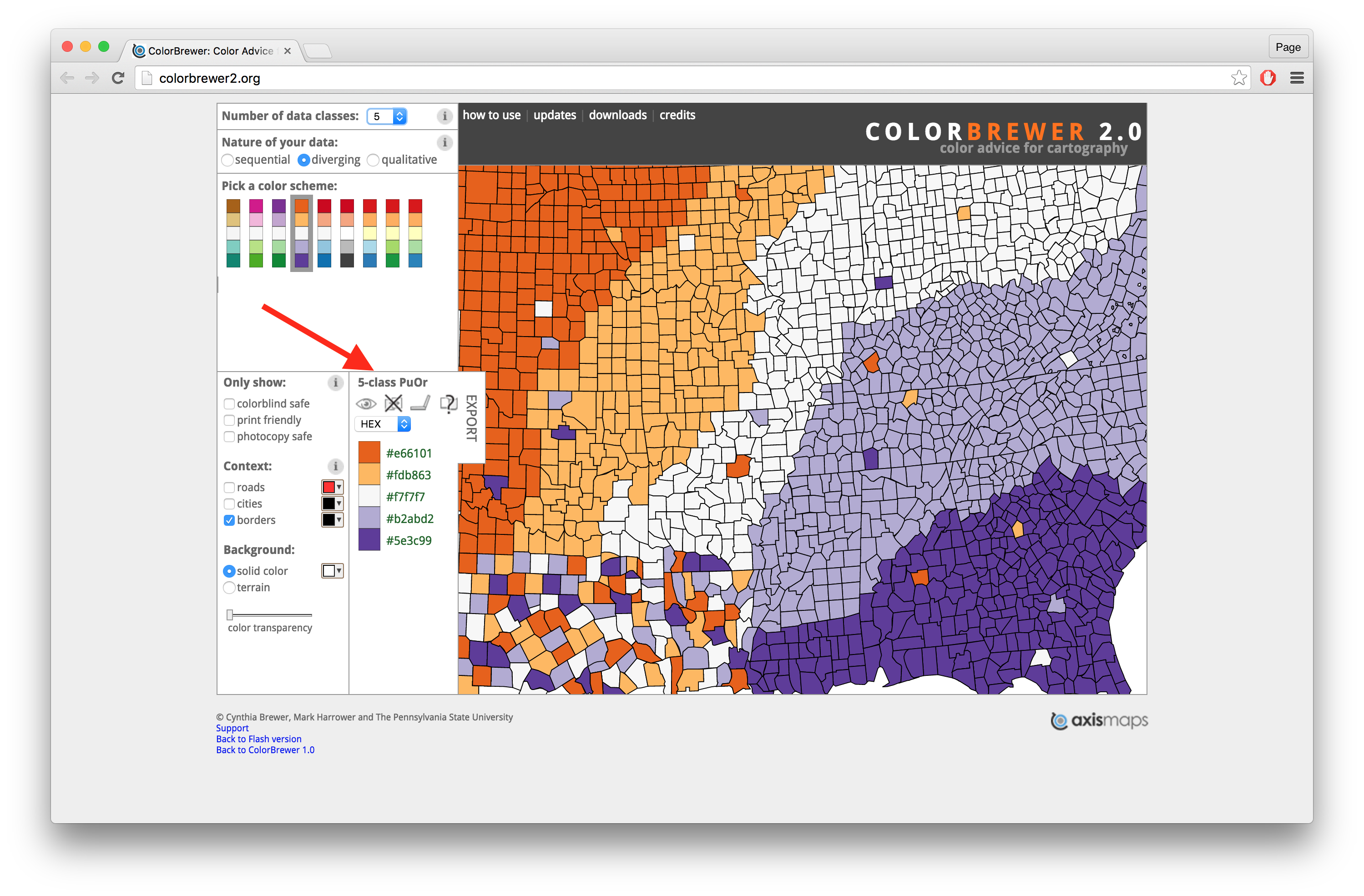Screen dimensions: 1364x896
Task: Click the laptop LCD friendly icon
Action: point(420,404)
